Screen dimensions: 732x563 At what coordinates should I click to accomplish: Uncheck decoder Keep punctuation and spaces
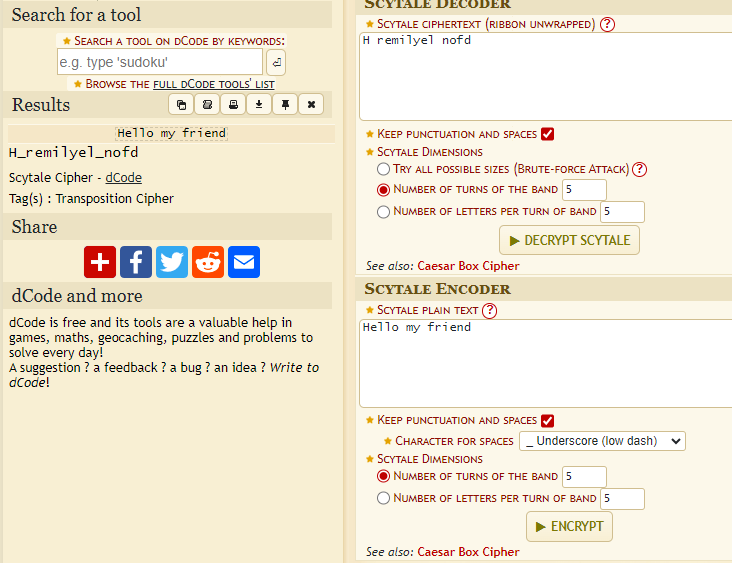click(x=548, y=134)
